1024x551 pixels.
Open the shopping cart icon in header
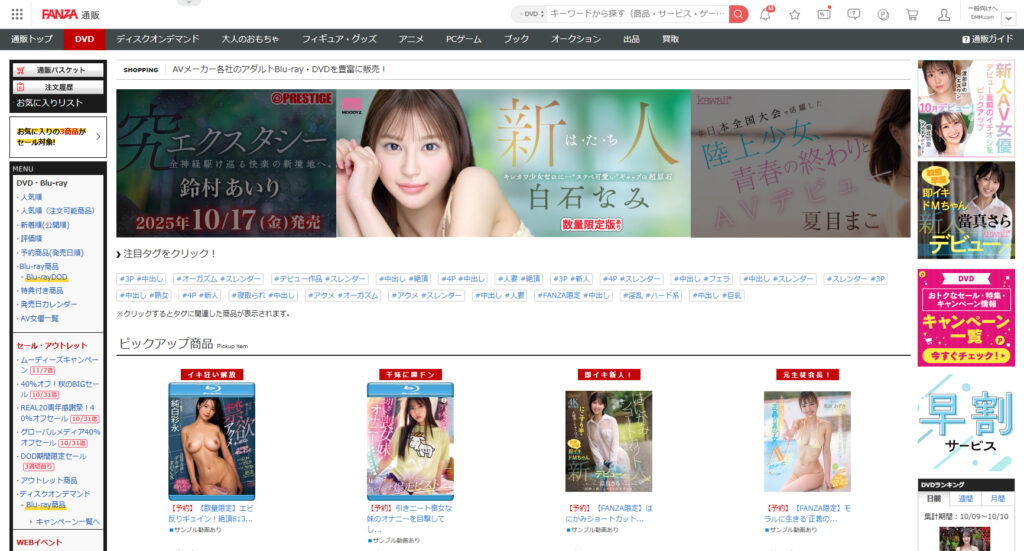coord(912,14)
